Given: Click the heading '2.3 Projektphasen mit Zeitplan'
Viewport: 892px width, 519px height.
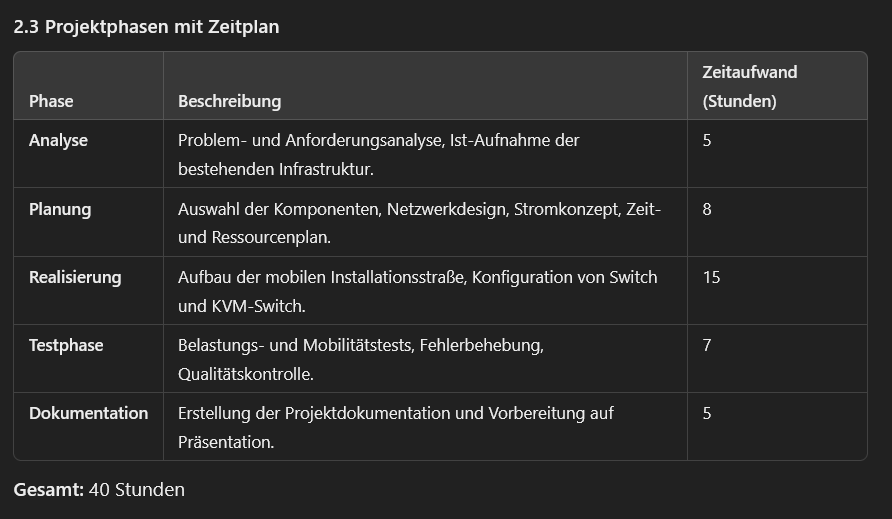Looking at the screenshot, I should point(146,27).
